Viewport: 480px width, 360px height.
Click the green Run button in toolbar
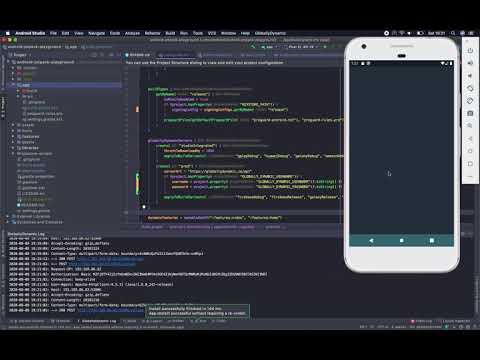(325, 47)
